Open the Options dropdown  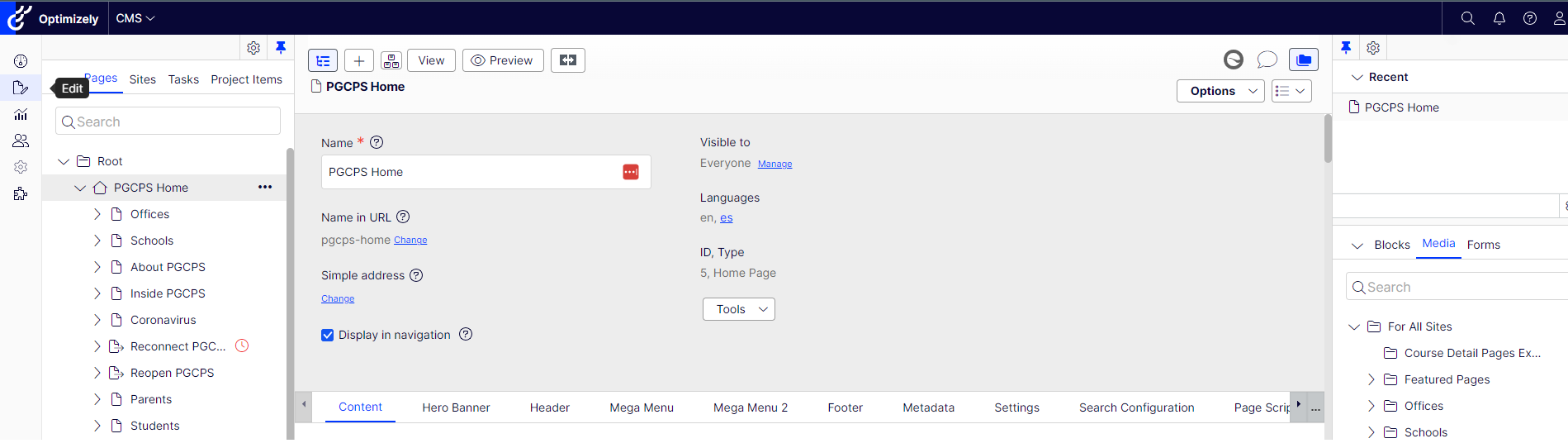1220,91
